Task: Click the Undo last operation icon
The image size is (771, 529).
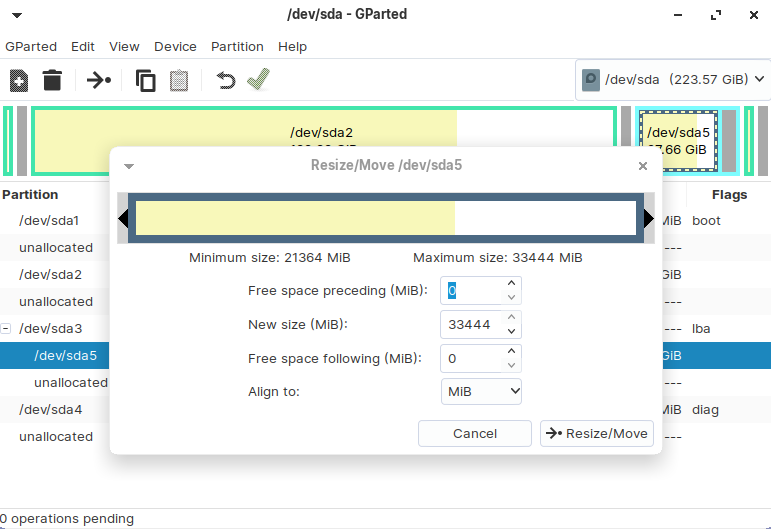Action: pos(226,80)
